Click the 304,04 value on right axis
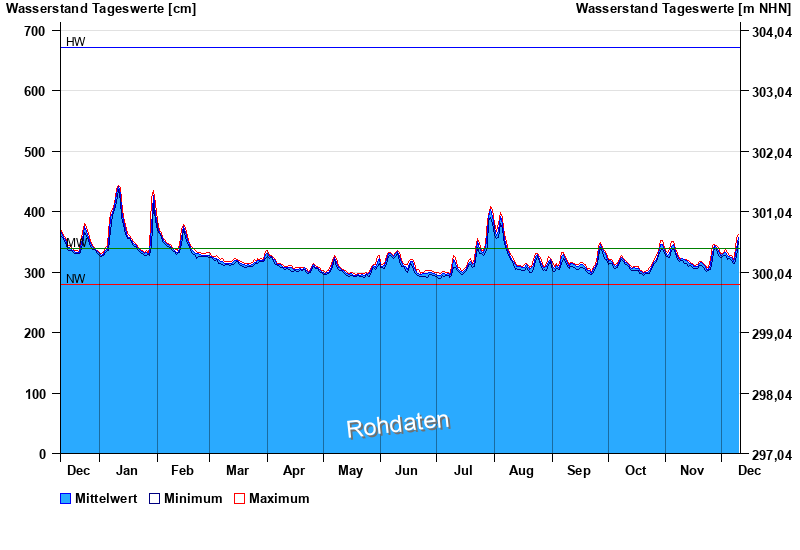800x550 pixels. click(x=771, y=31)
